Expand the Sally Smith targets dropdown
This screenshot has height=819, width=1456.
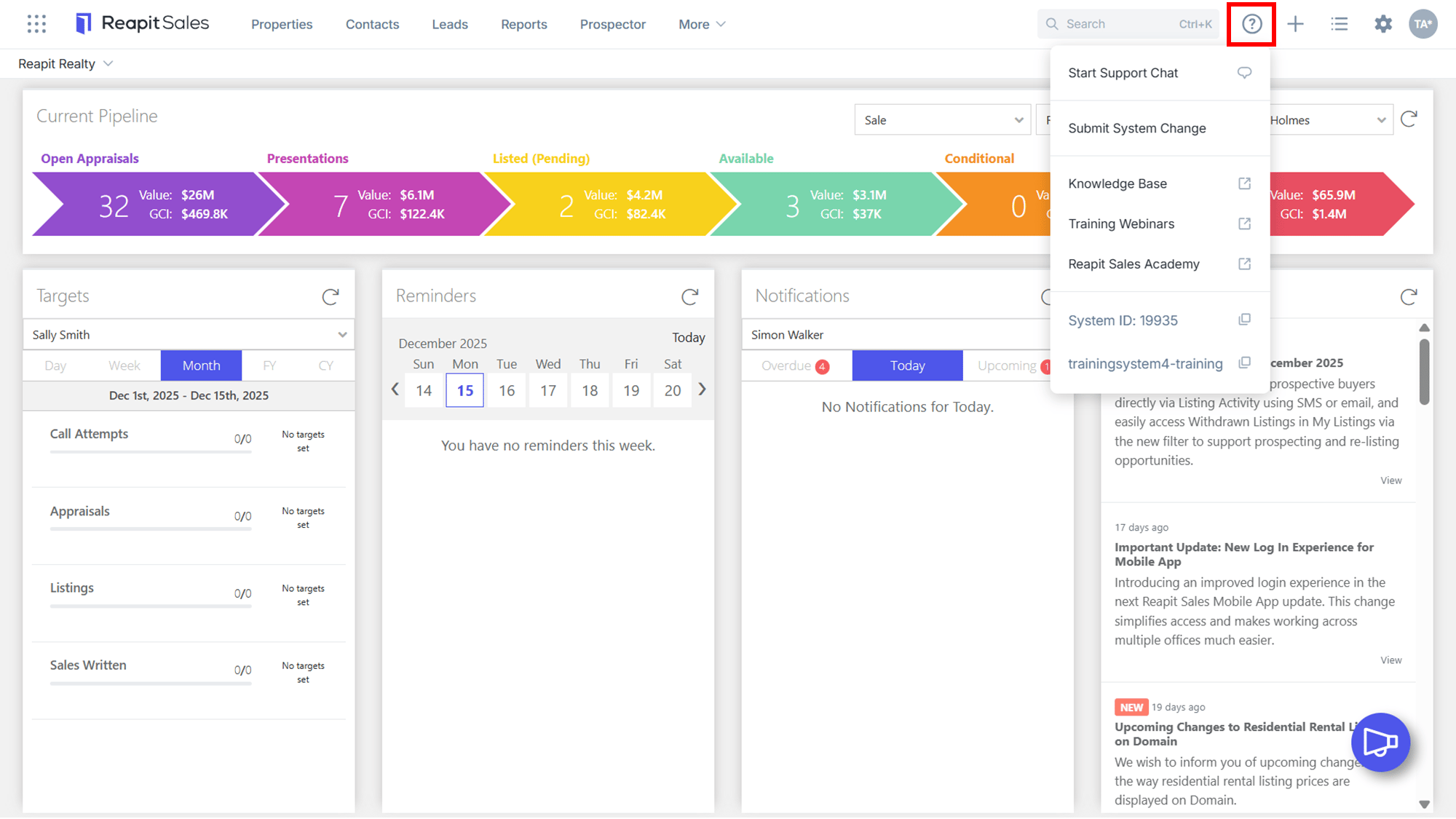189,334
